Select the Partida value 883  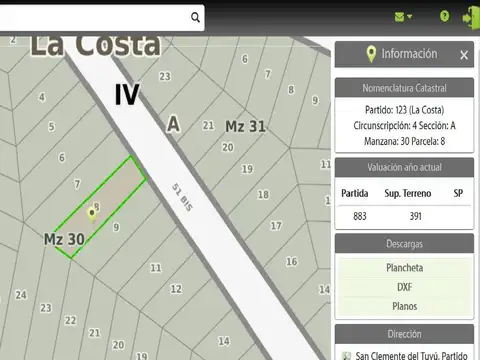[360, 216]
